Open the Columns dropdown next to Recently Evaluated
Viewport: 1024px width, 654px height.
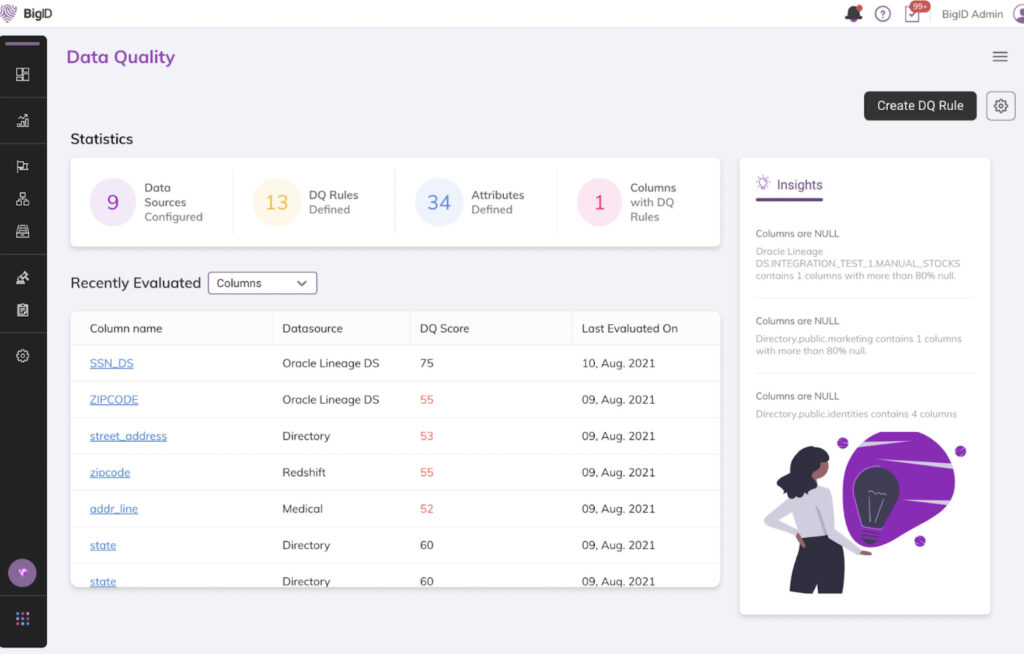262,283
